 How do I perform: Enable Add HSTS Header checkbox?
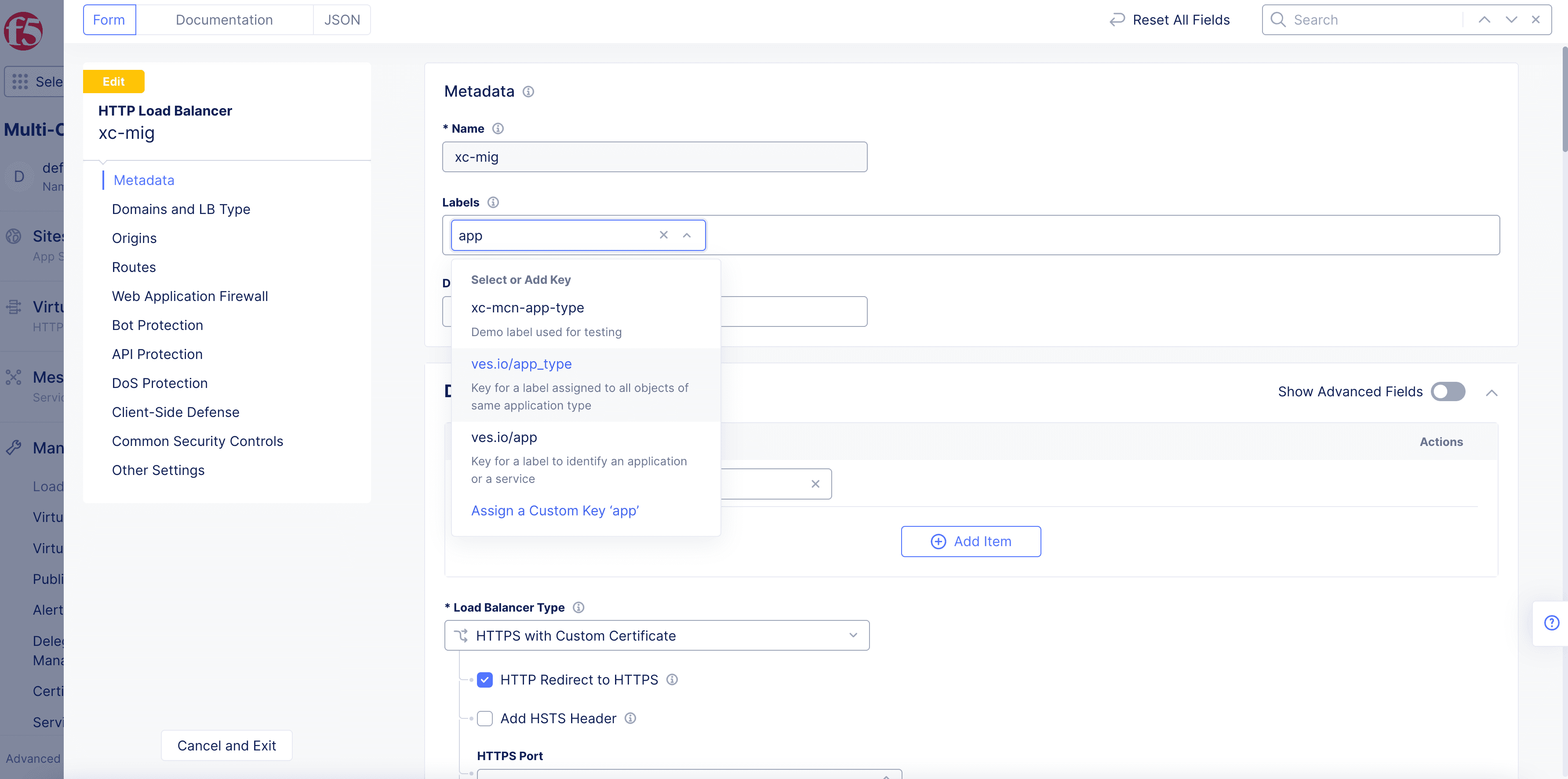[484, 719]
